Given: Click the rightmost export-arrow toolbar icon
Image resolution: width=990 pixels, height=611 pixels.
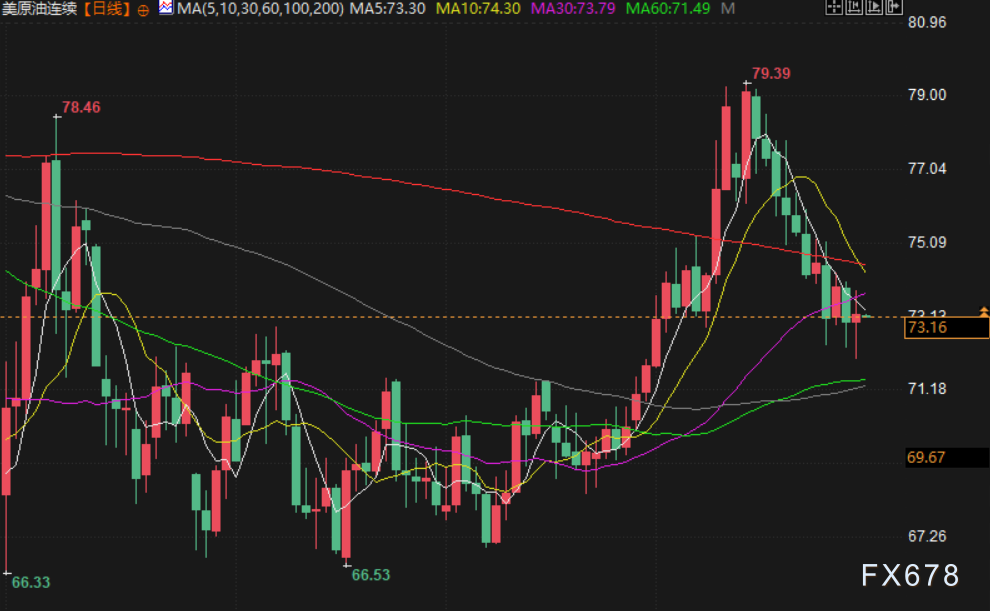Looking at the screenshot, I should tap(894, 7).
